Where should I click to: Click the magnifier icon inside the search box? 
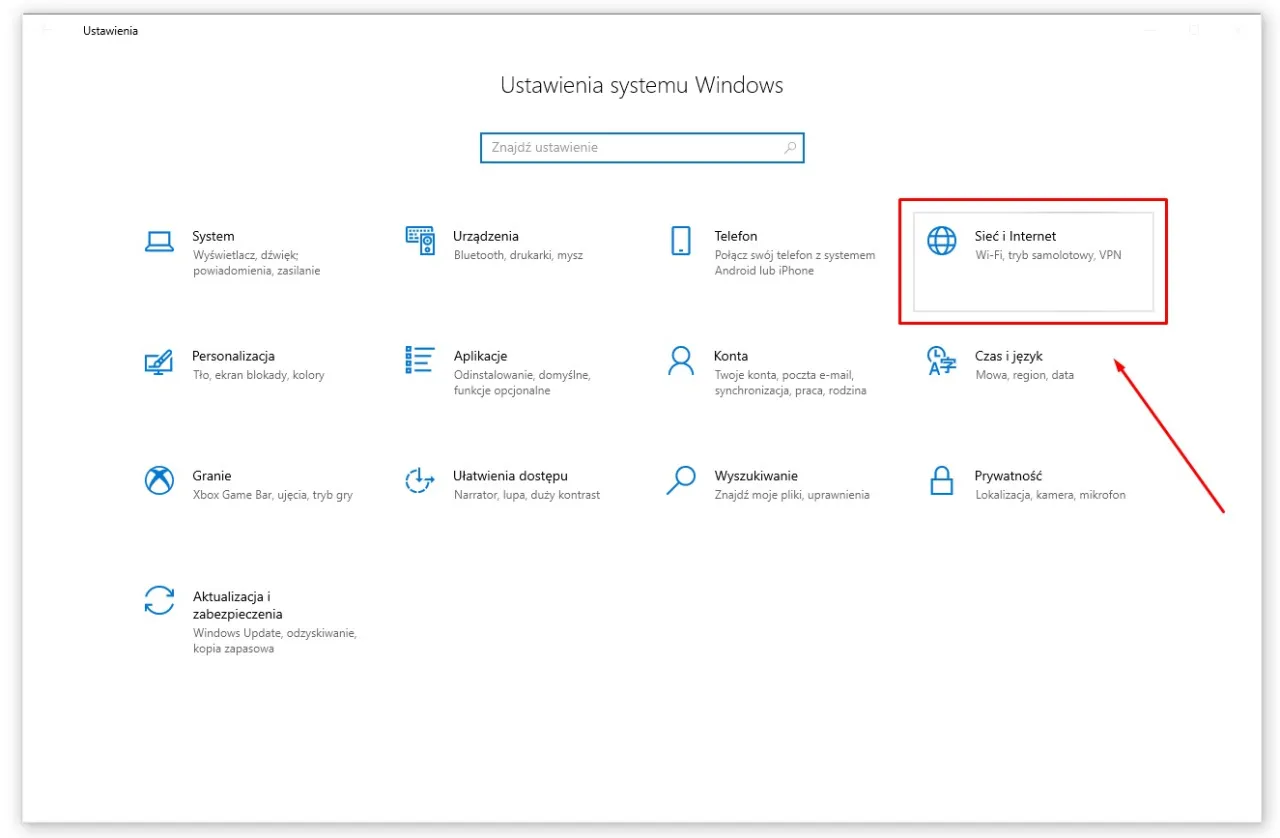(x=790, y=148)
